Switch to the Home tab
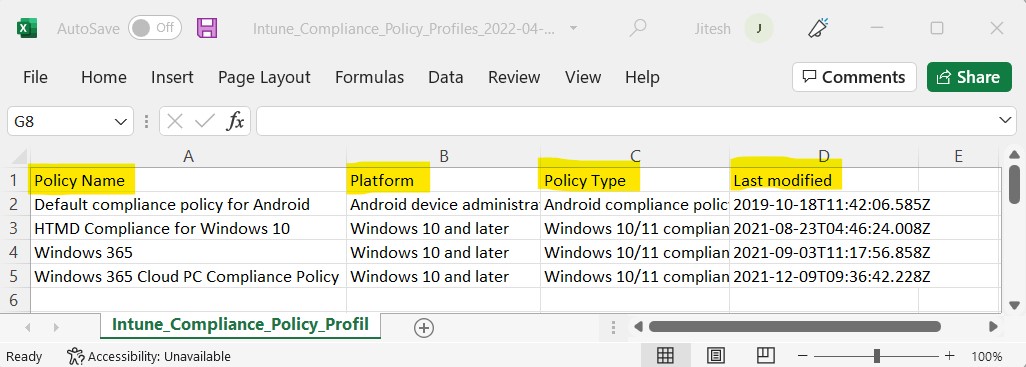This screenshot has width=1026, height=367. coord(103,77)
